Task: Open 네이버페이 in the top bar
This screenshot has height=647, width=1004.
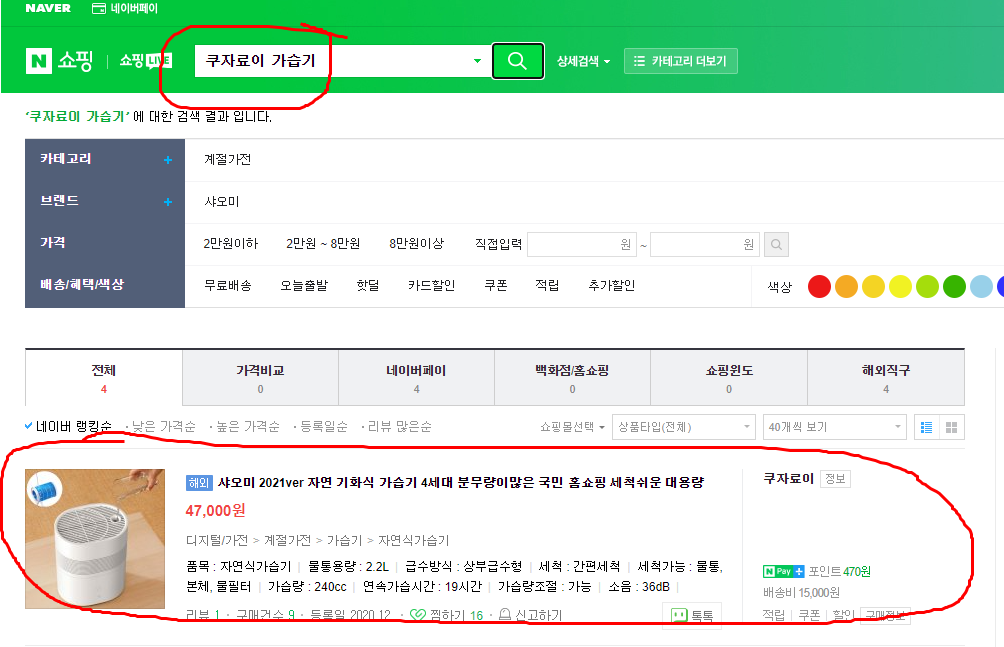Action: click(x=125, y=8)
